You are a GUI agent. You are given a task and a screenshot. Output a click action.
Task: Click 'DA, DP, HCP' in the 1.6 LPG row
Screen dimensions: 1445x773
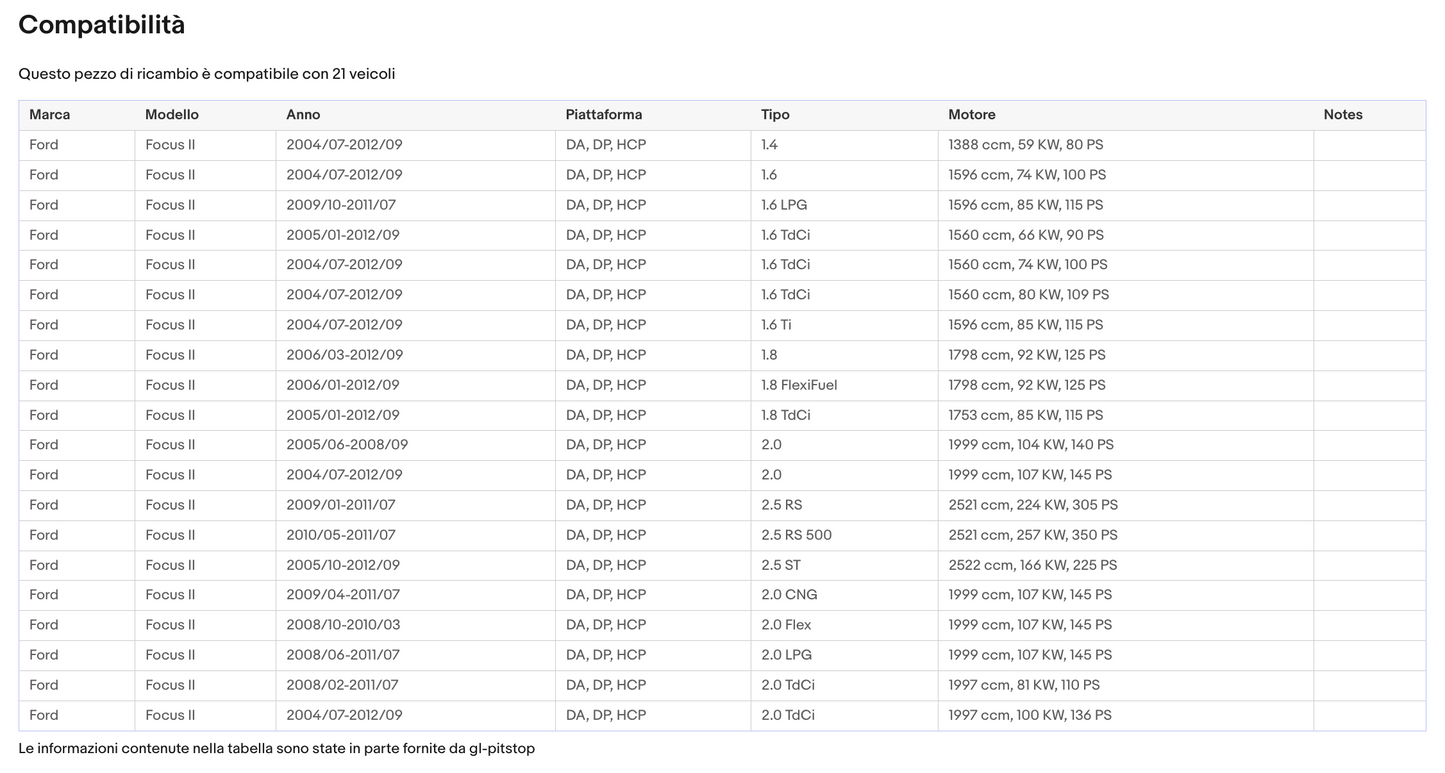(x=606, y=205)
